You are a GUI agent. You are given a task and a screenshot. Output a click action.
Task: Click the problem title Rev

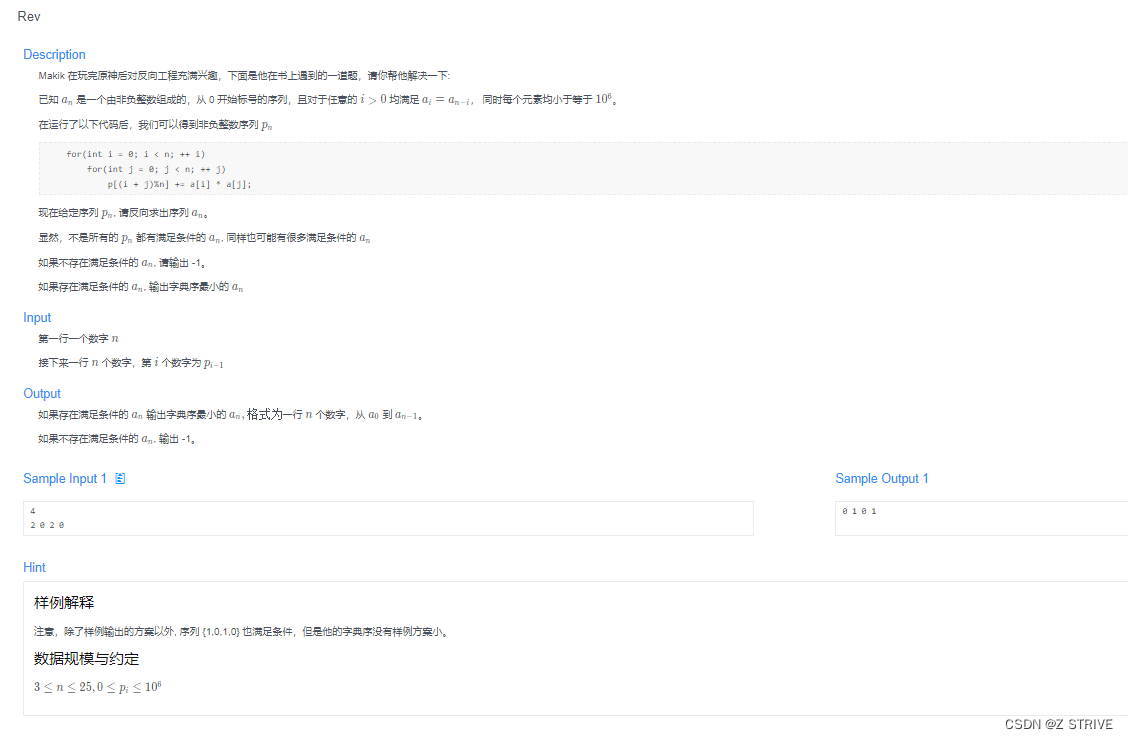[x=28, y=16]
